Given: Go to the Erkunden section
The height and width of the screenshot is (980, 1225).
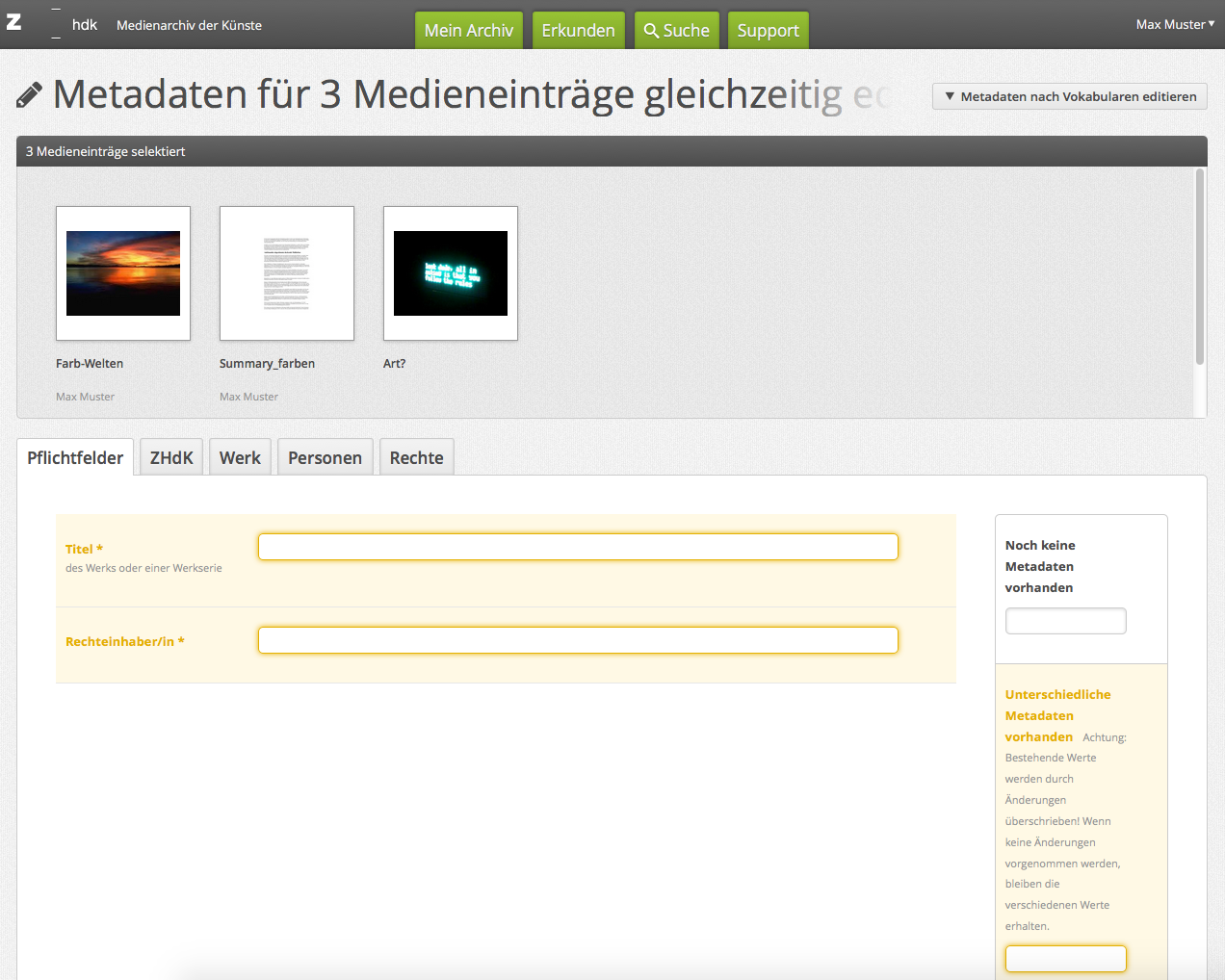Looking at the screenshot, I should (578, 31).
